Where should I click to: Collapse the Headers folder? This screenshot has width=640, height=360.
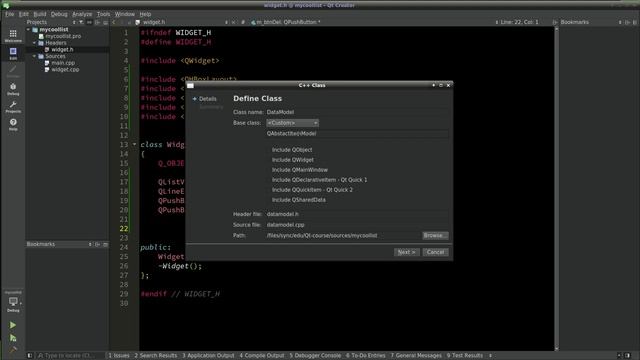pos(35,43)
